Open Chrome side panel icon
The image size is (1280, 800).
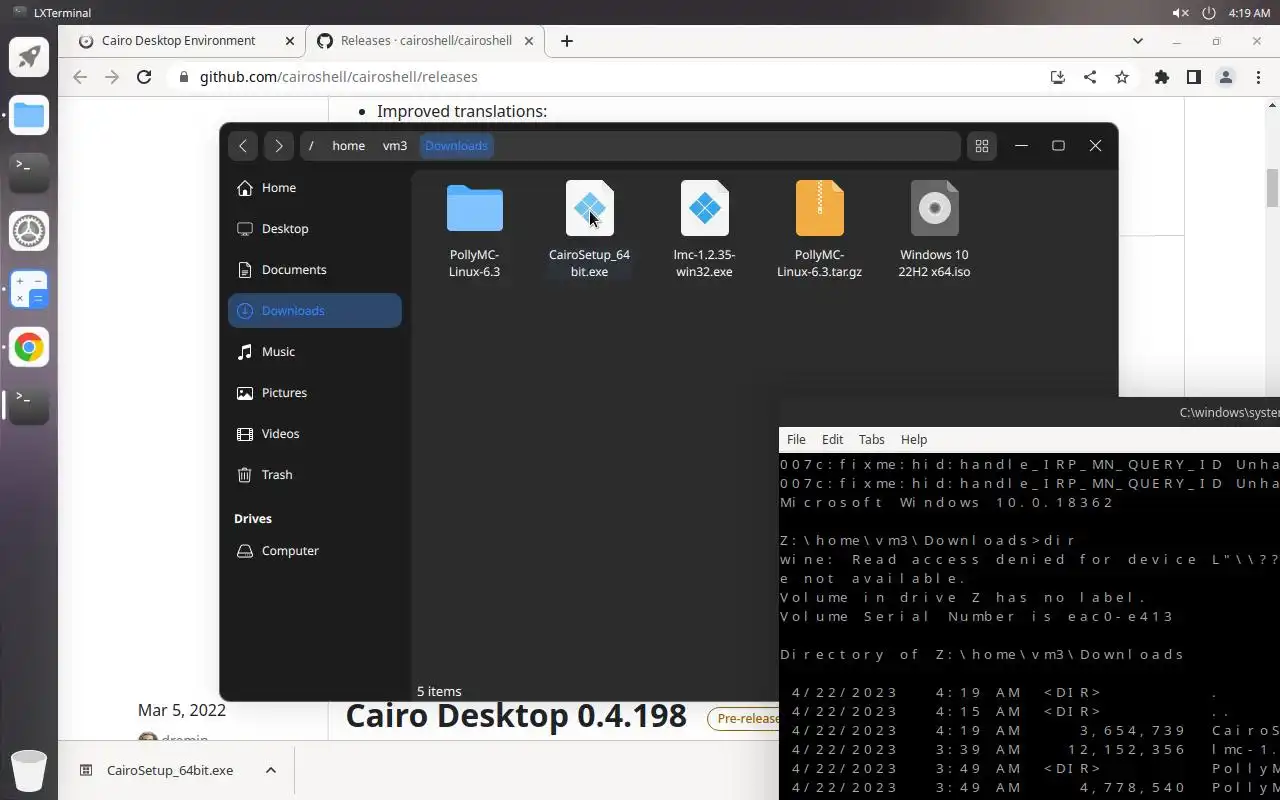[x=1193, y=77]
